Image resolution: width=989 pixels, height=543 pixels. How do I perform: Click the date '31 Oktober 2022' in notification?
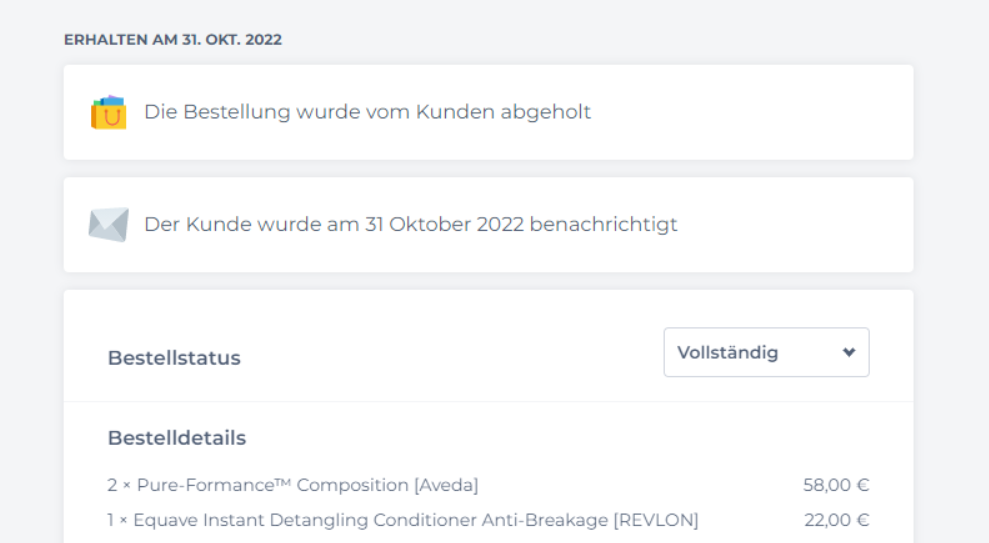tap(444, 224)
